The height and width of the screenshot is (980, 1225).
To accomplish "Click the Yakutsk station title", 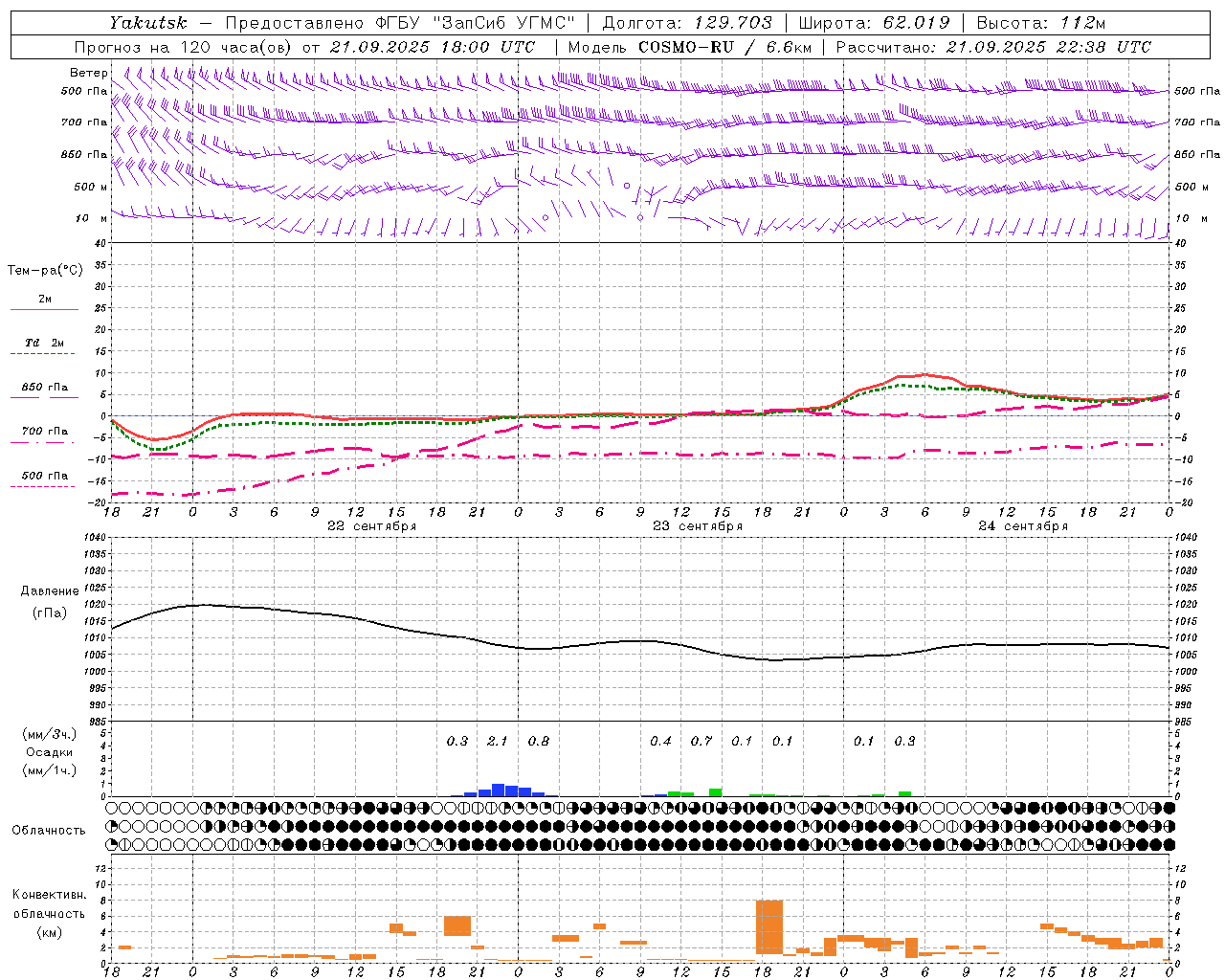I will point(147,23).
